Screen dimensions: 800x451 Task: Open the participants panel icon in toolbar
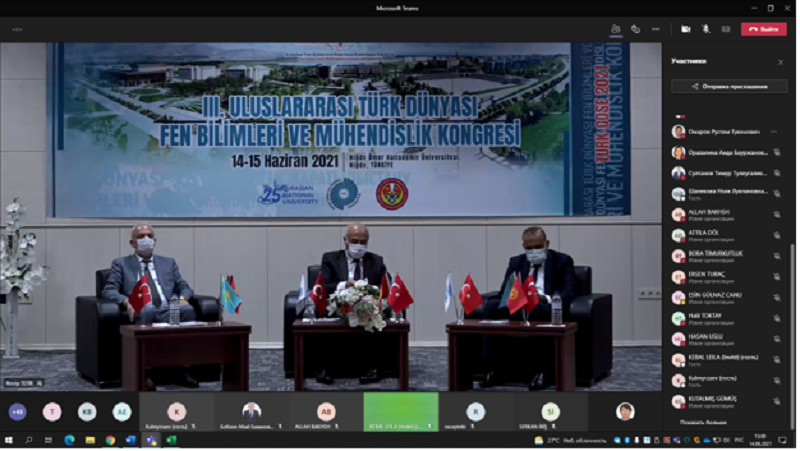click(615, 29)
